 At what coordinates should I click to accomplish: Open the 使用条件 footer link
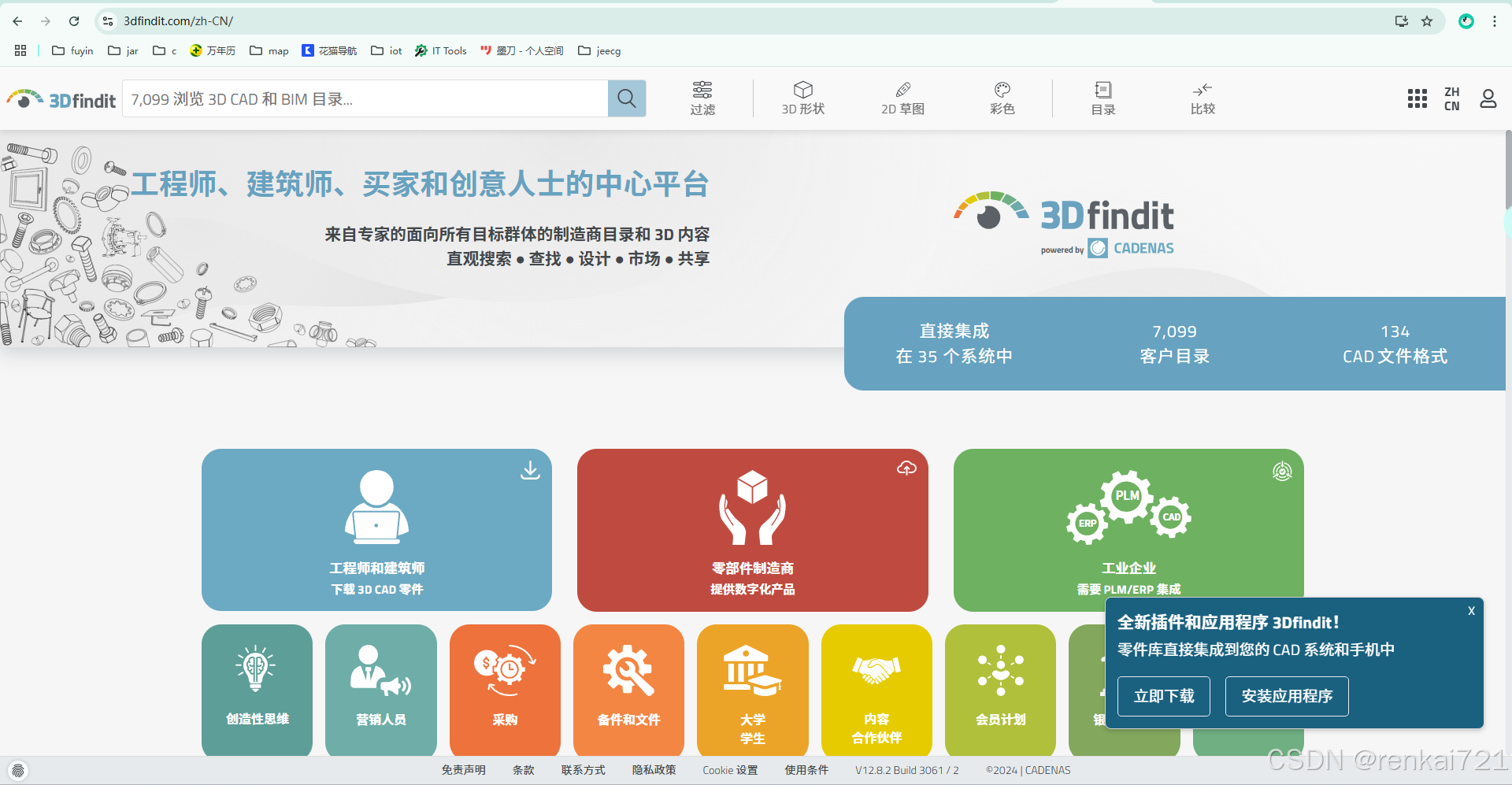[806, 770]
